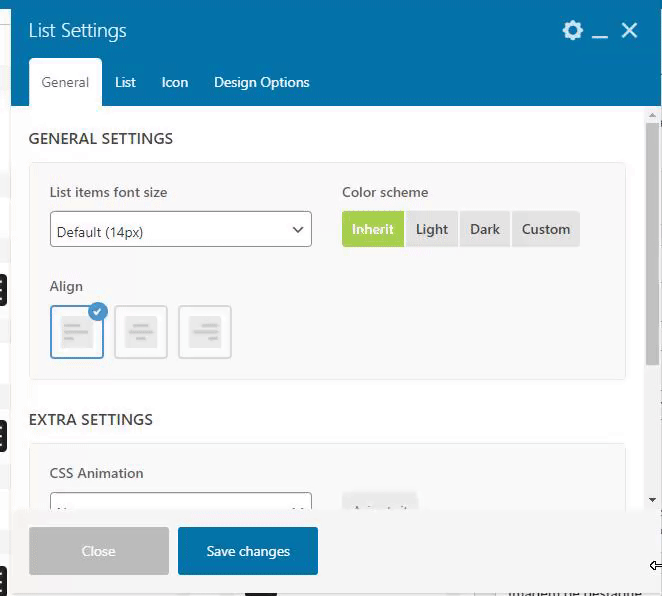Click the gray Close button

pos(99,551)
